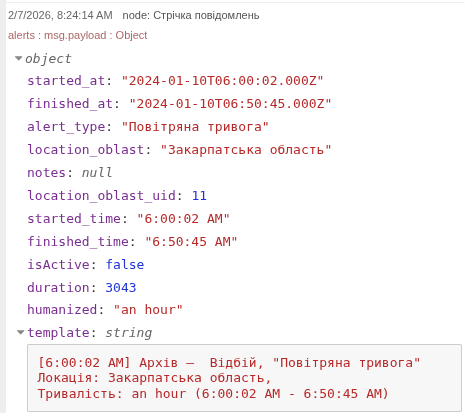Select the null value of notes
Viewport: 465px width, 413px height.
click(97, 173)
